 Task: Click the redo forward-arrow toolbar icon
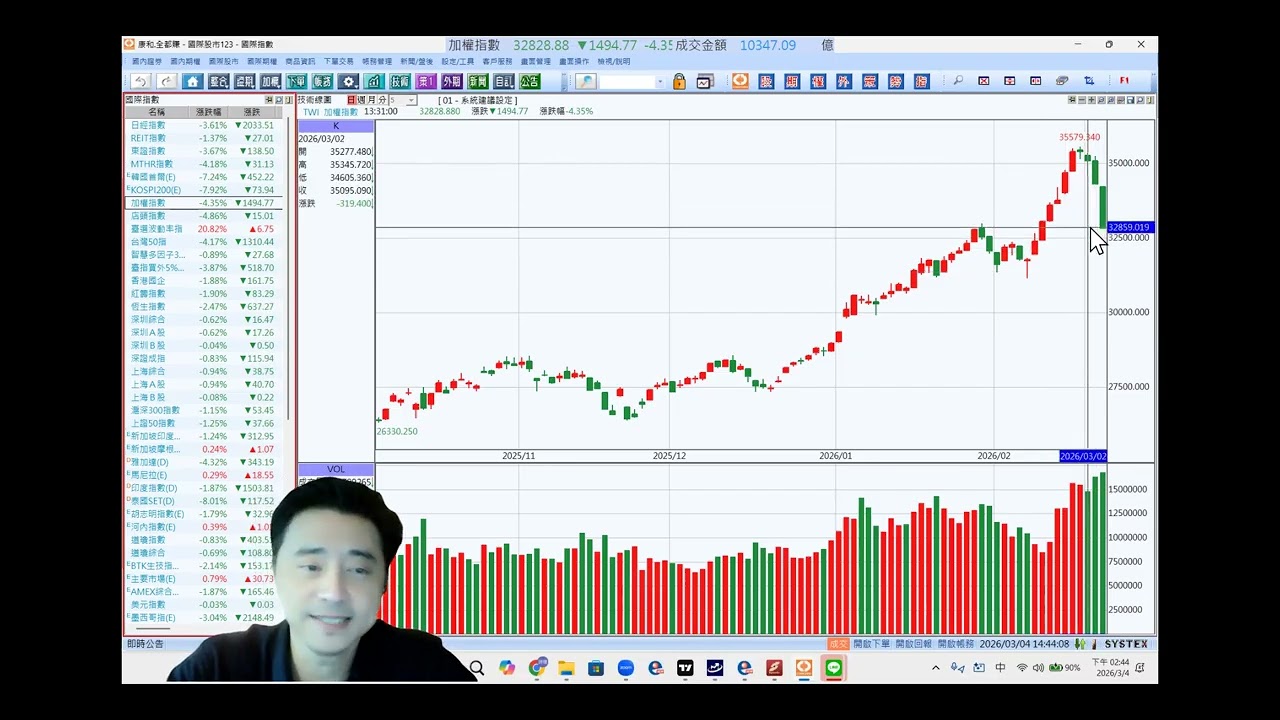(x=166, y=81)
